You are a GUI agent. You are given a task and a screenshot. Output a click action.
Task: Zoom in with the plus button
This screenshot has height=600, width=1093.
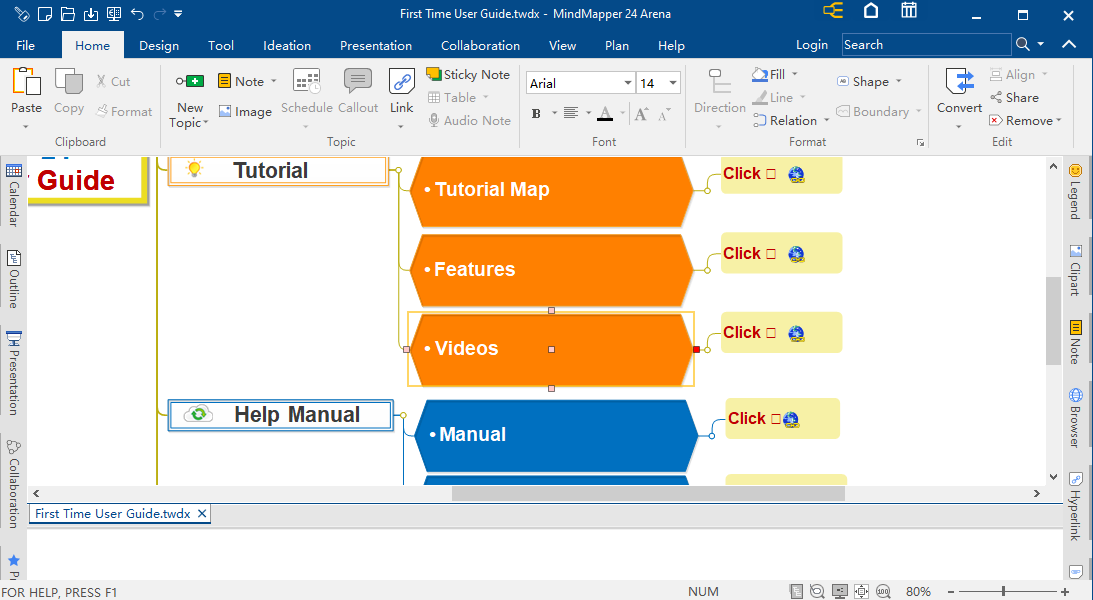[x=1064, y=592]
